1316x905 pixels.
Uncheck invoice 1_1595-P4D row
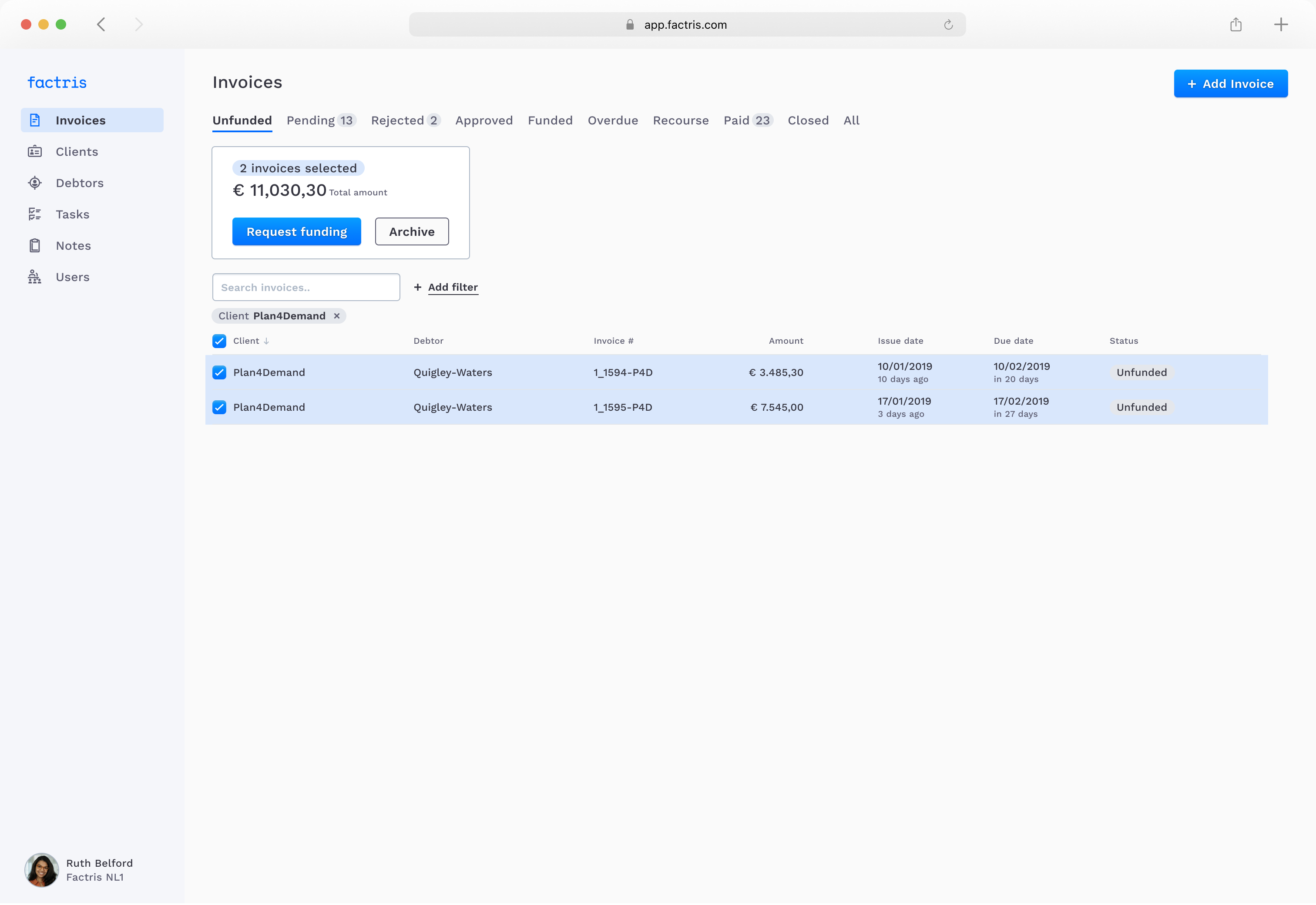click(x=219, y=406)
